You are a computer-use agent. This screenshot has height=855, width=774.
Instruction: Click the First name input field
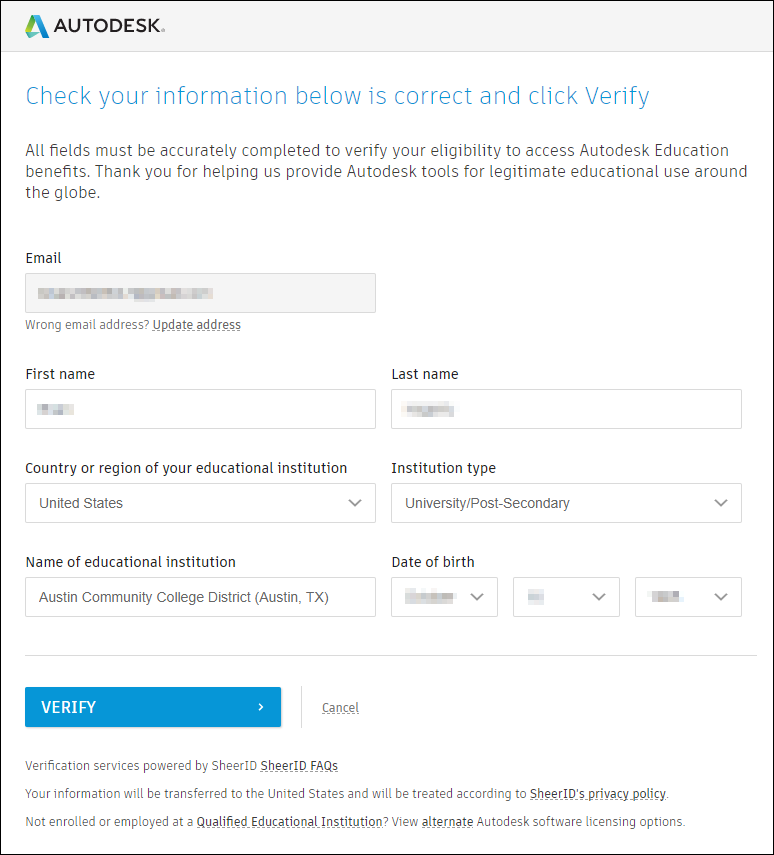coord(200,409)
